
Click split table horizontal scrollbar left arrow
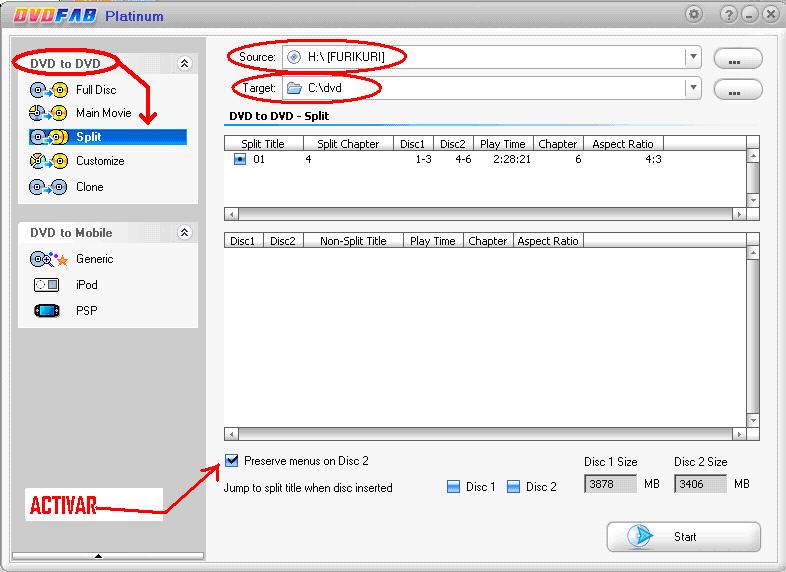pyautogui.click(x=231, y=215)
